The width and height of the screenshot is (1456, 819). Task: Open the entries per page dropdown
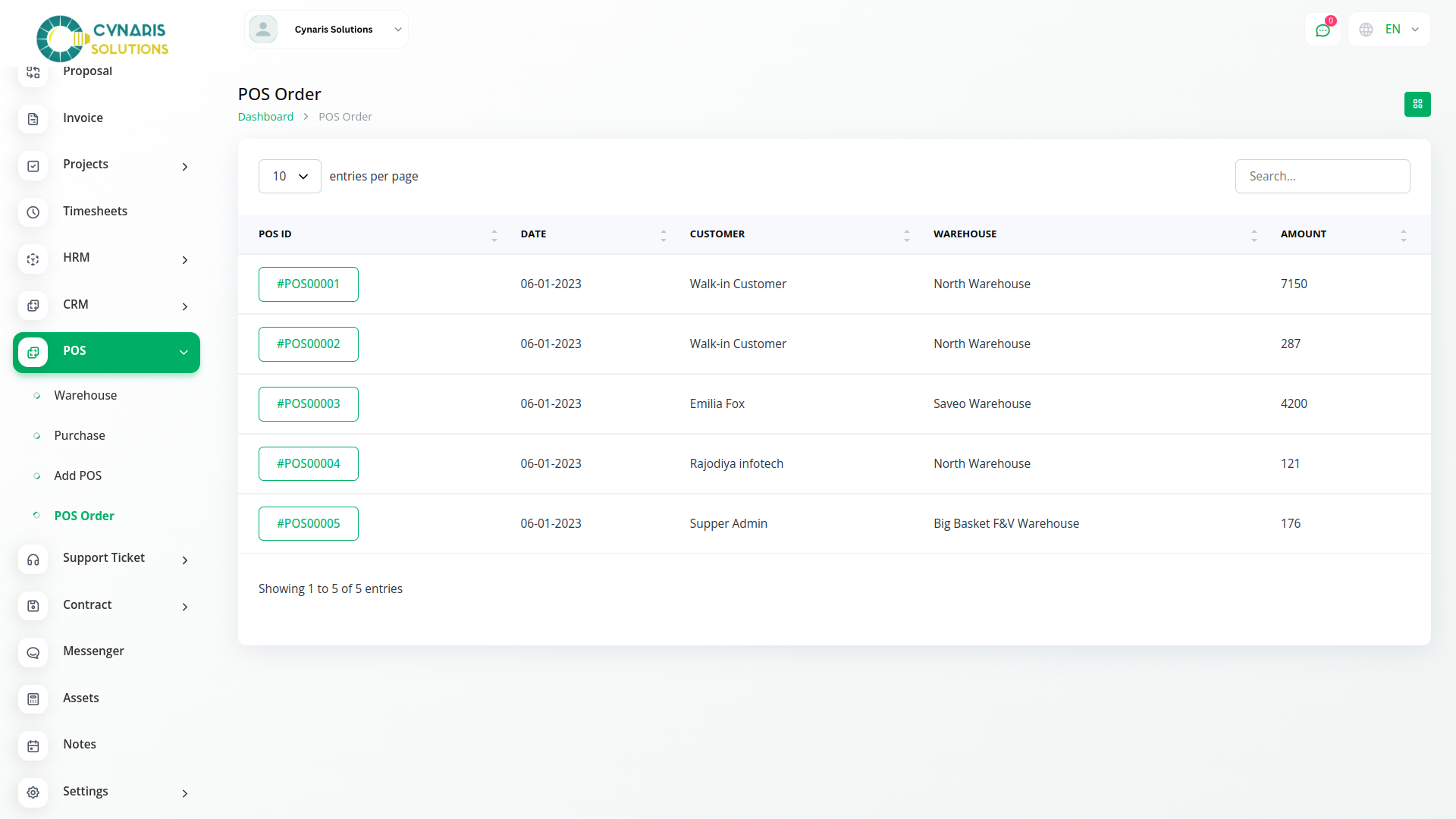(x=290, y=177)
